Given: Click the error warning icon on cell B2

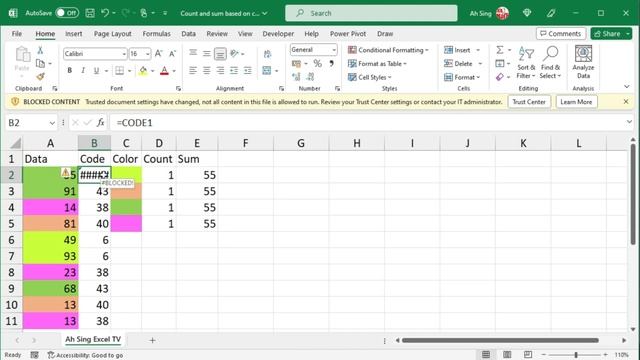Looking at the screenshot, I should (x=65, y=172).
